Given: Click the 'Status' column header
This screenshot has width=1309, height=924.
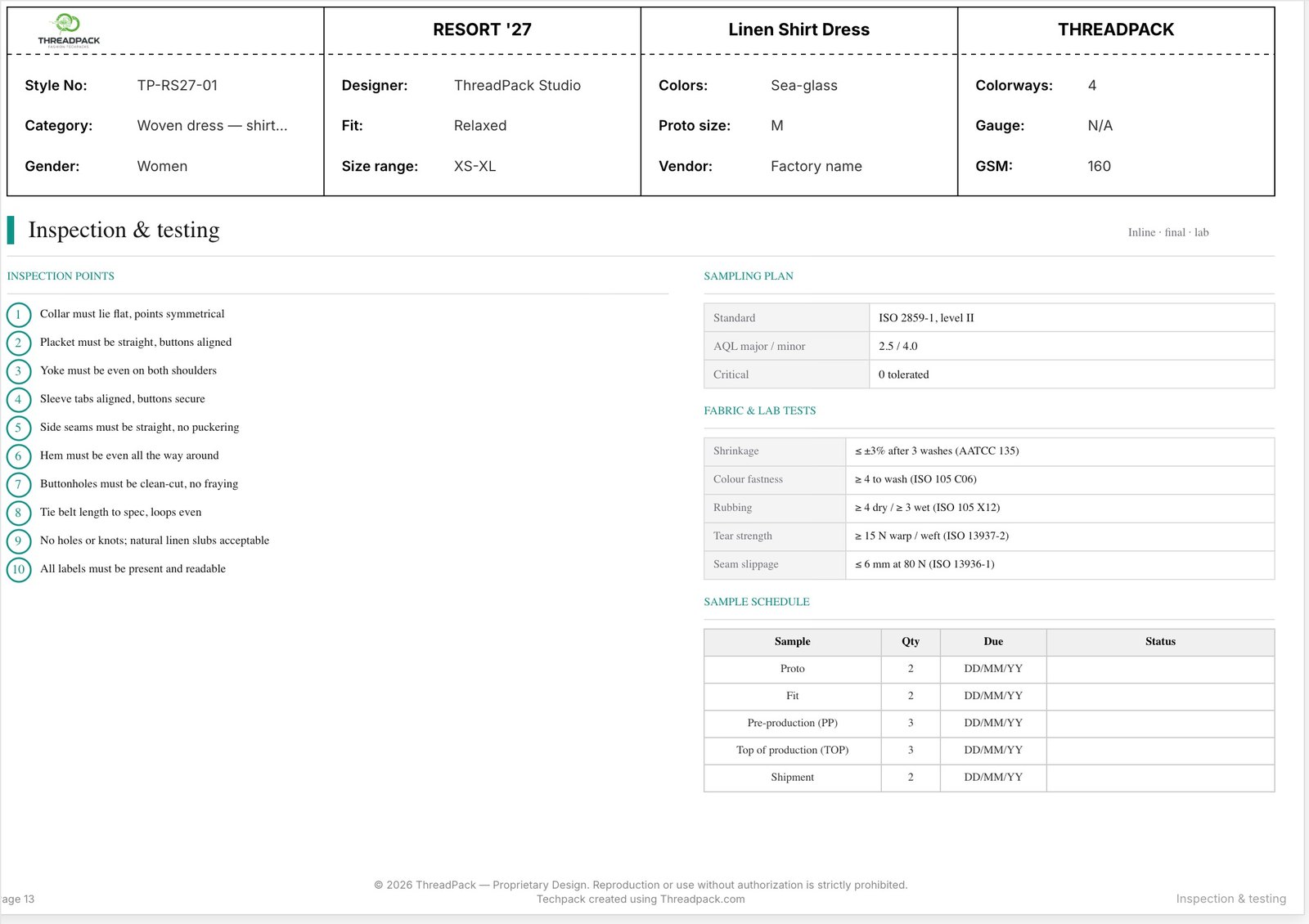Looking at the screenshot, I should 1160,642.
